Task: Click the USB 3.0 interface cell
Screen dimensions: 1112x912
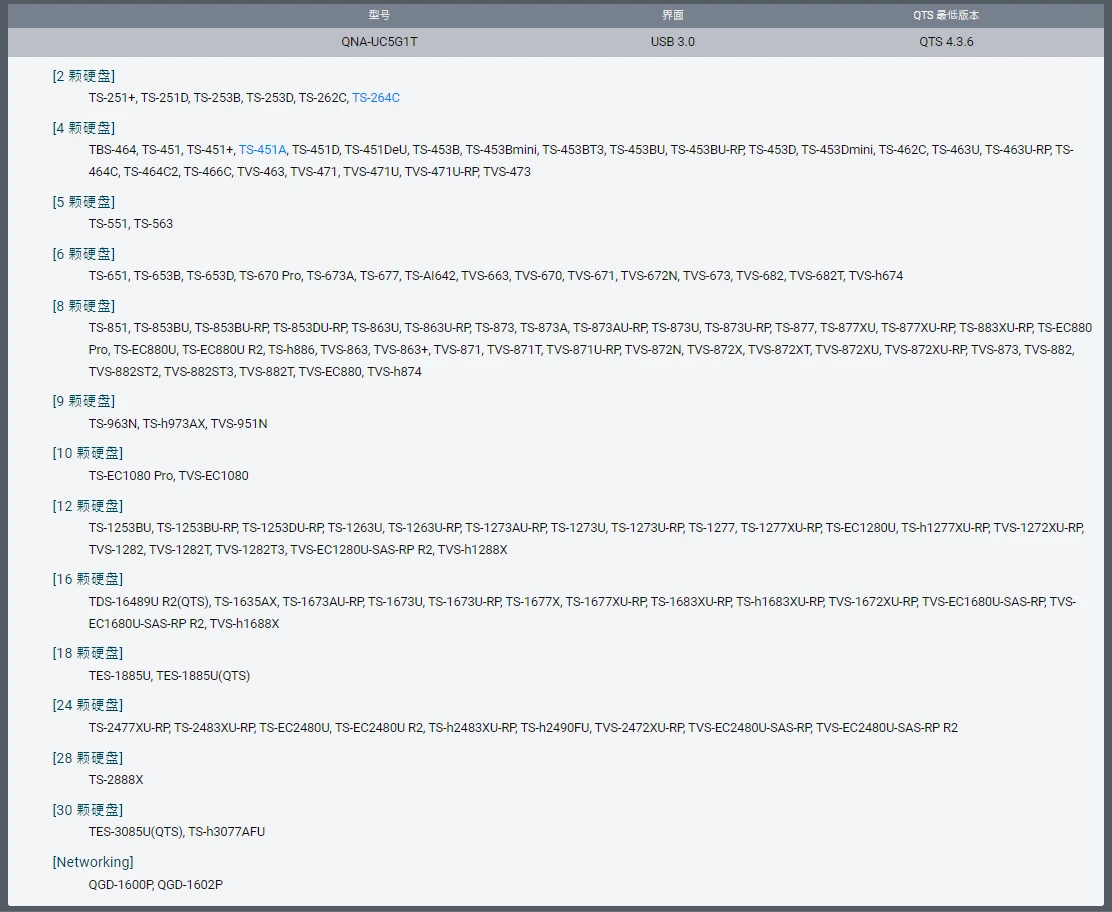Action: tap(673, 42)
